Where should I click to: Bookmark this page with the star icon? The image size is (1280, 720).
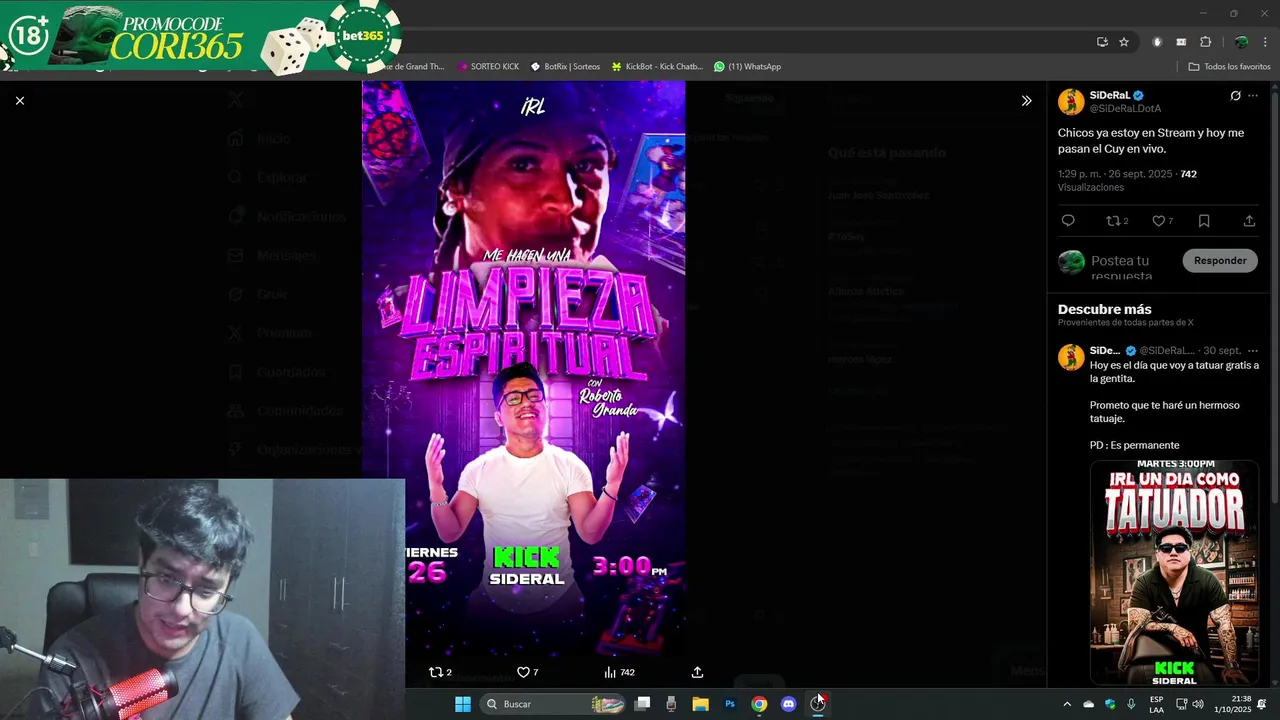pyautogui.click(x=1124, y=42)
